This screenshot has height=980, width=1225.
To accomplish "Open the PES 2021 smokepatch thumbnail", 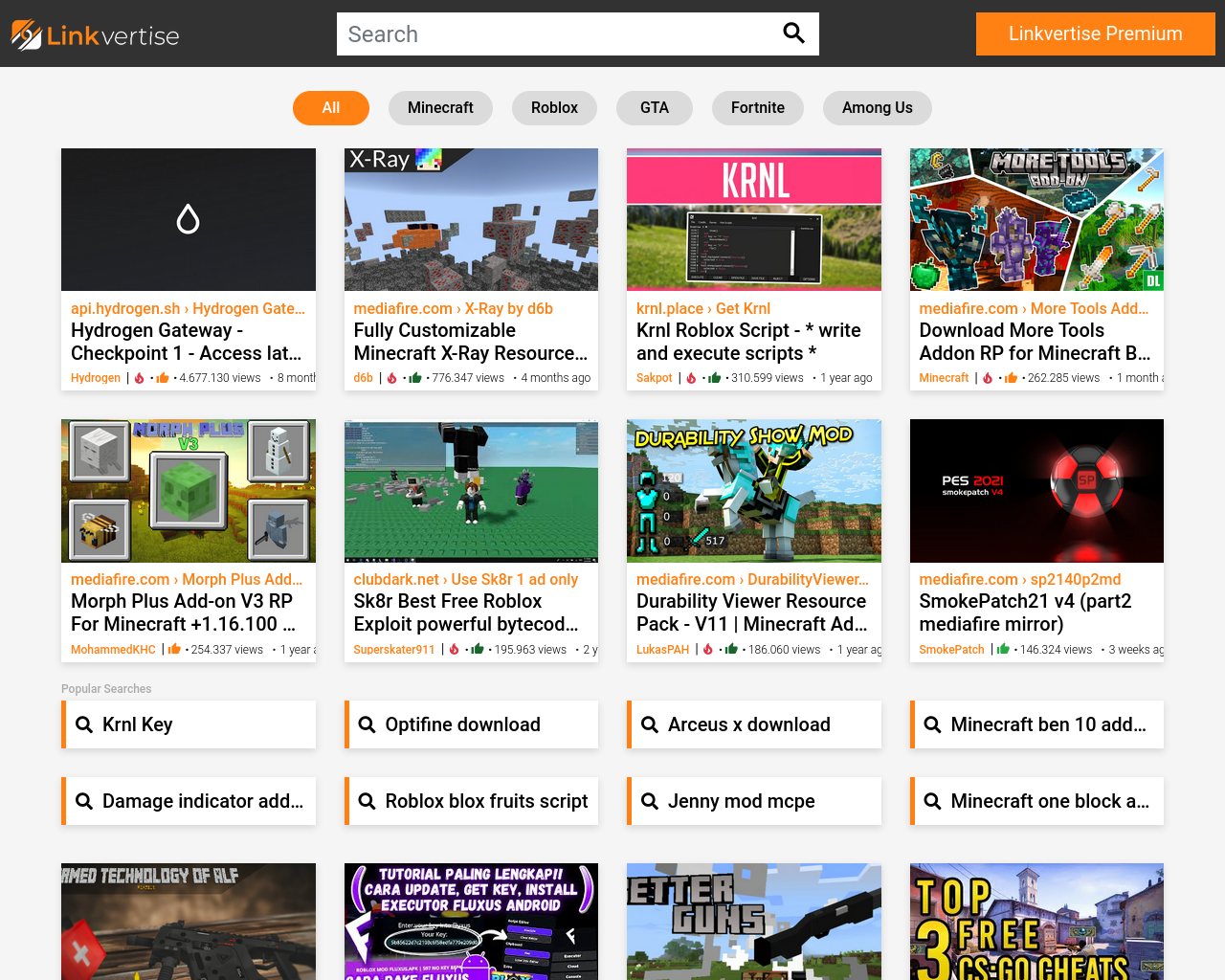I will [1036, 491].
